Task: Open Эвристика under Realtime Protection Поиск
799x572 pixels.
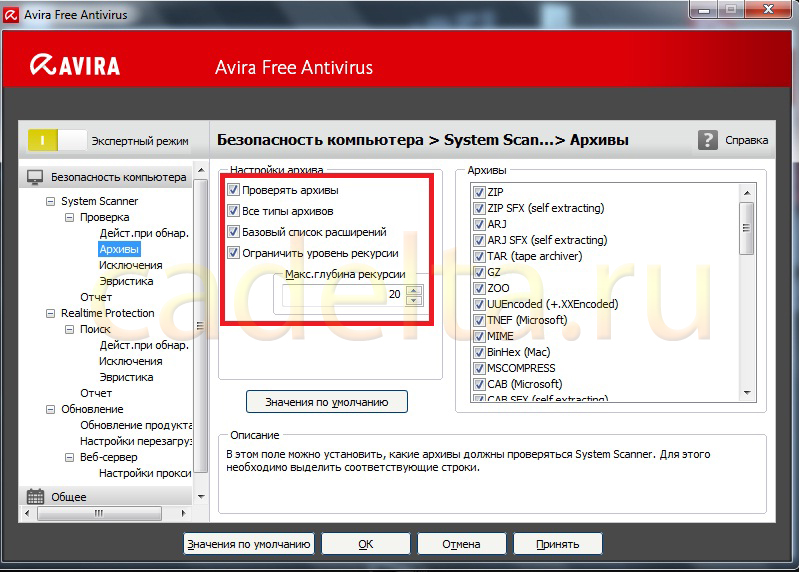Action: tap(126, 377)
